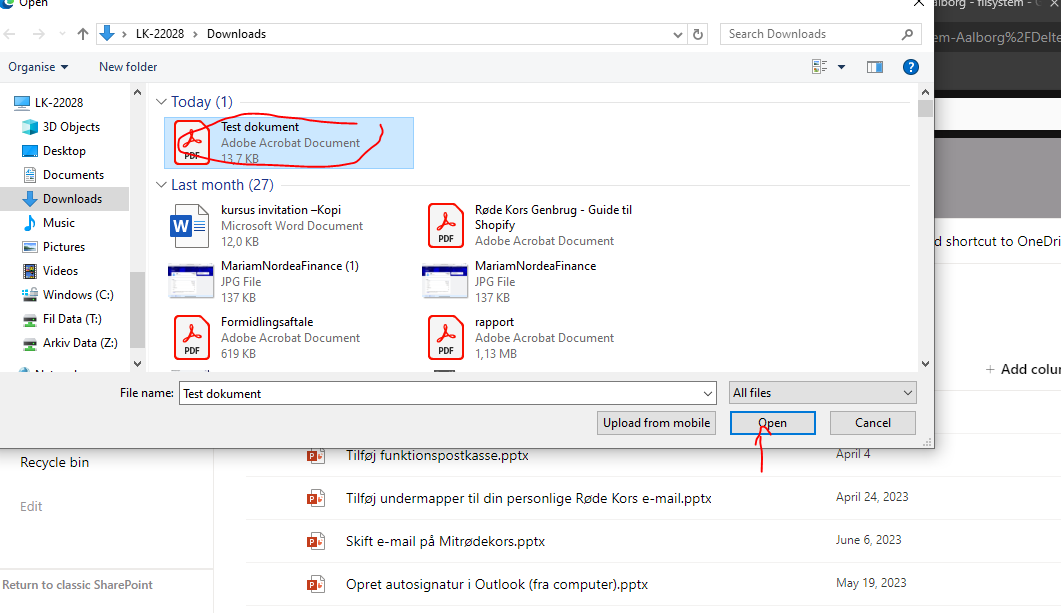
Task: Open Skift e-mail på Mitrødekors.pptx
Action: point(445,541)
